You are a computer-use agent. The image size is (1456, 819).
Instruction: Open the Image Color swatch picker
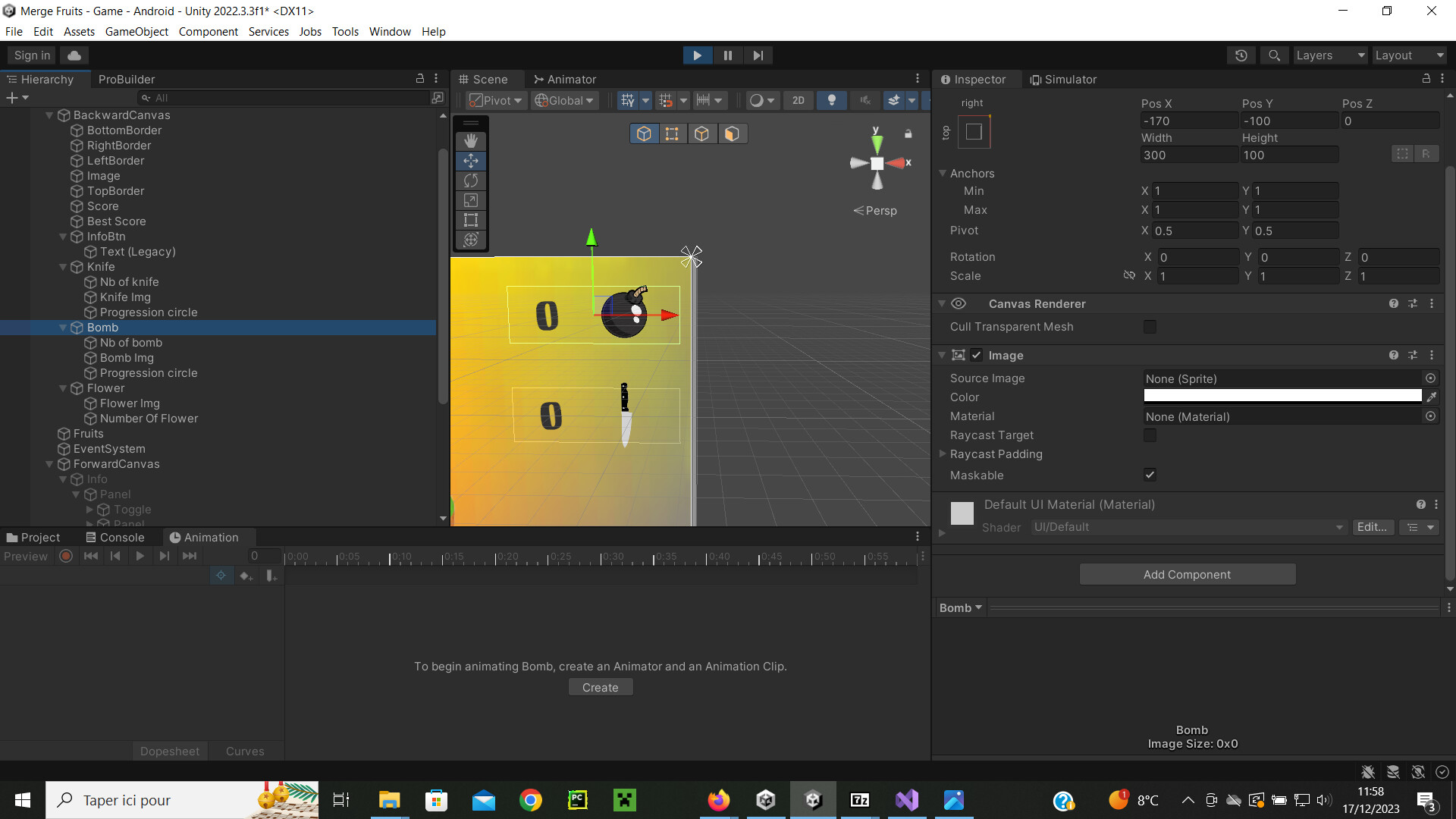click(1282, 395)
